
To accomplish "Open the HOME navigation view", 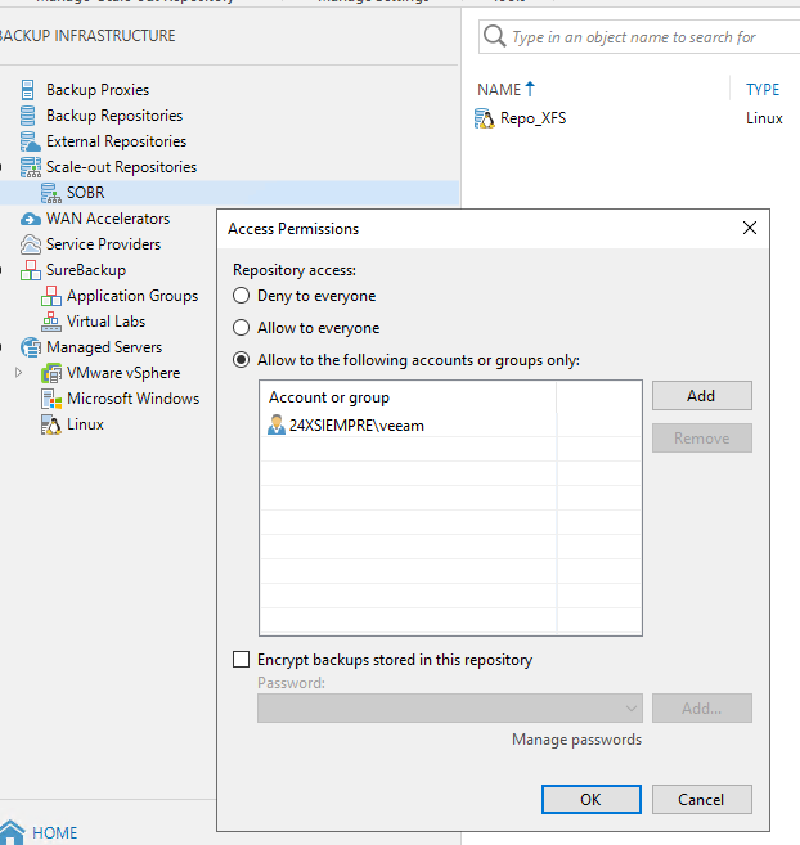I will pyautogui.click(x=54, y=833).
